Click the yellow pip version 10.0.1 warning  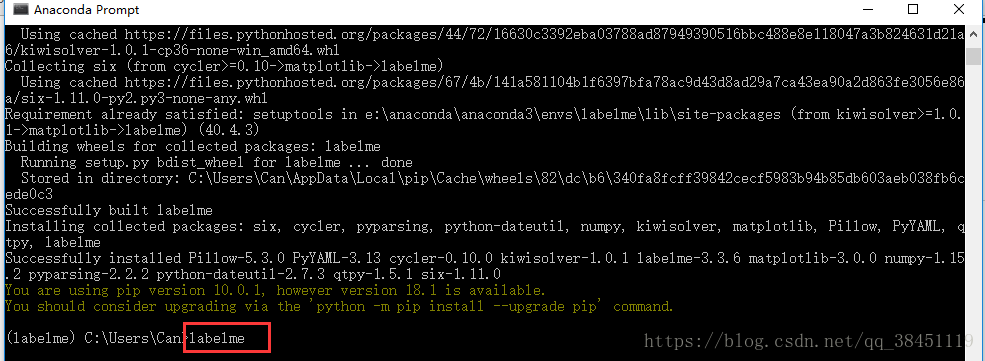[275, 291]
